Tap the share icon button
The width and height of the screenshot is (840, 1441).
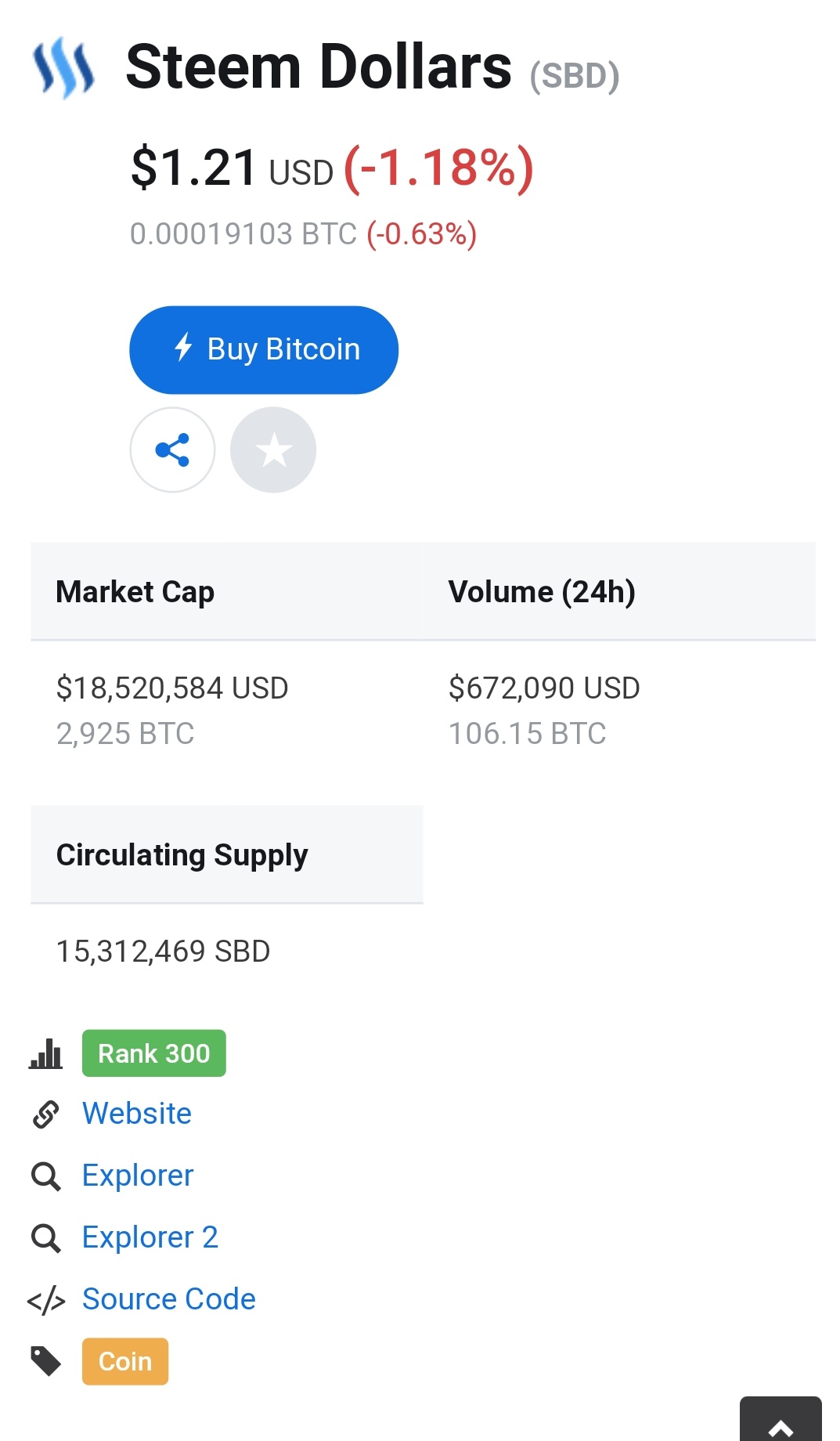pyautogui.click(x=172, y=450)
